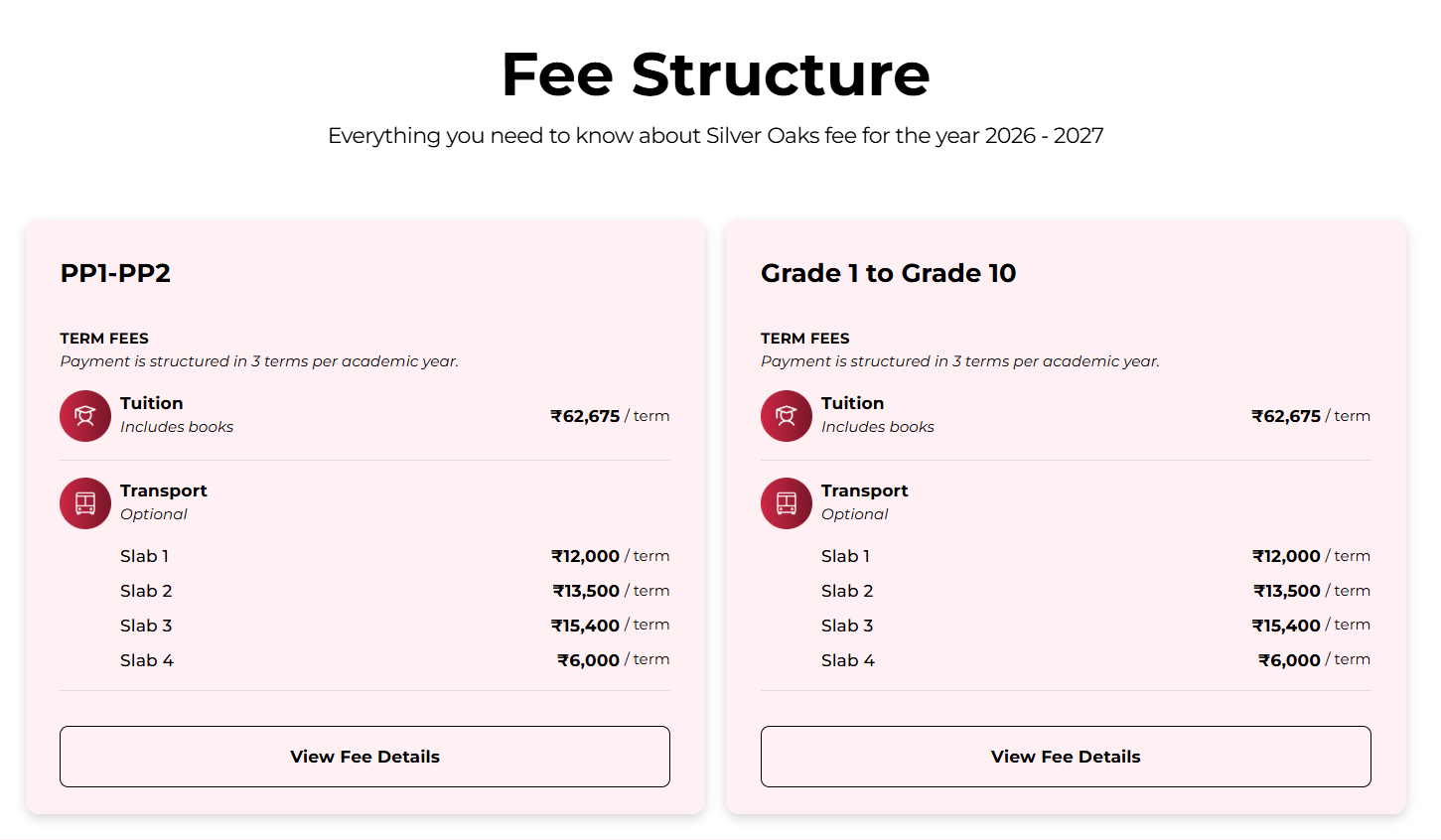Select the Grade 1 to Grade 10 heading

click(888, 272)
